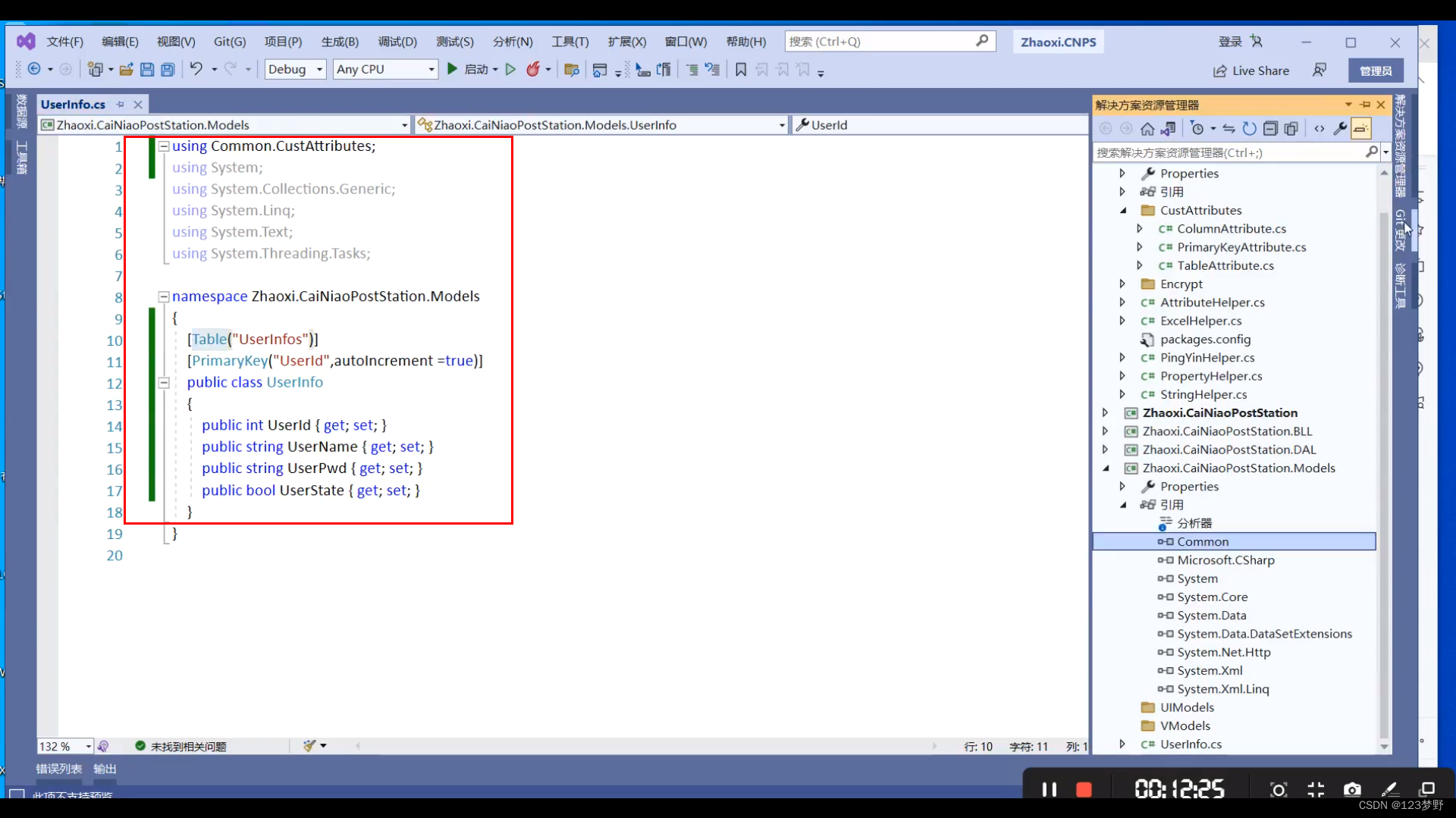Image resolution: width=1456 pixels, height=818 pixels.
Task: Collapse the UserInfo class block
Action: click(x=163, y=383)
